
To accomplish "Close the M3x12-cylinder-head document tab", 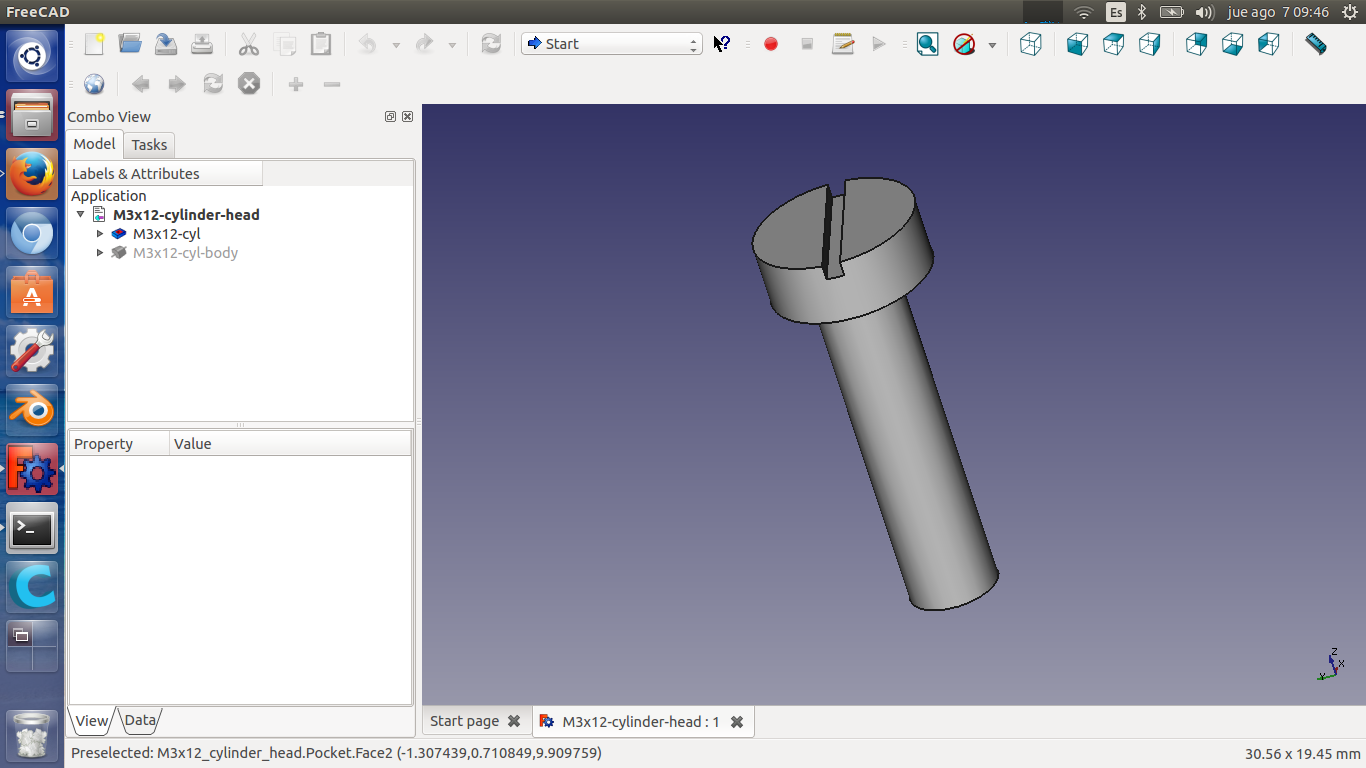I will [x=737, y=722].
